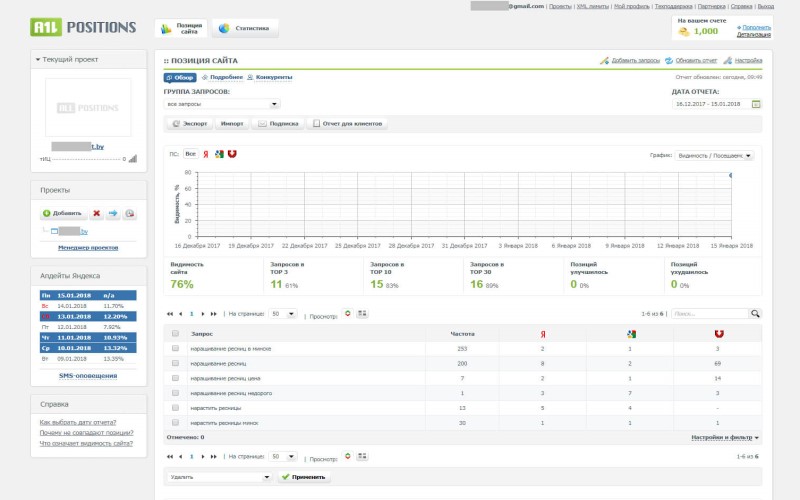
Task: Check the row "наращивание ресниц цена"
Action: (x=175, y=378)
